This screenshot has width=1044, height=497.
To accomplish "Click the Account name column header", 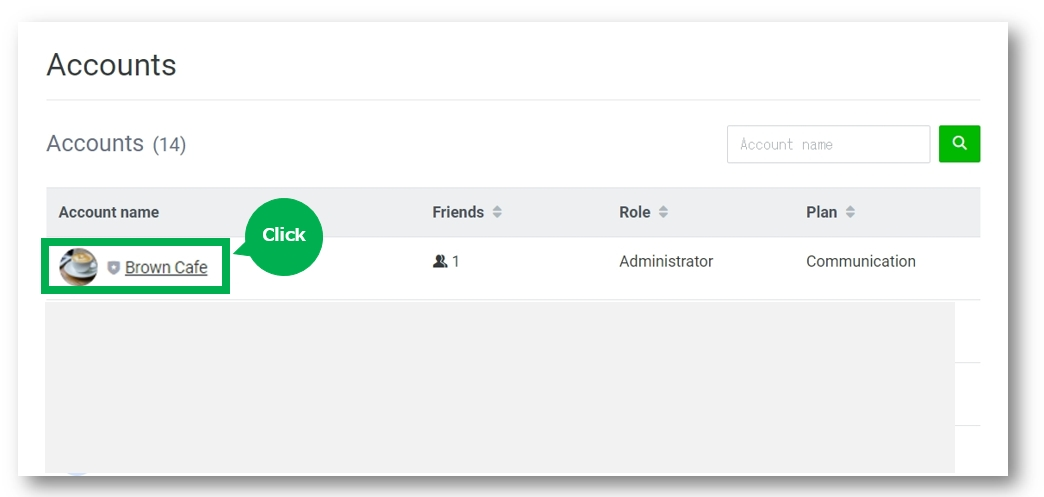I will click(x=109, y=212).
